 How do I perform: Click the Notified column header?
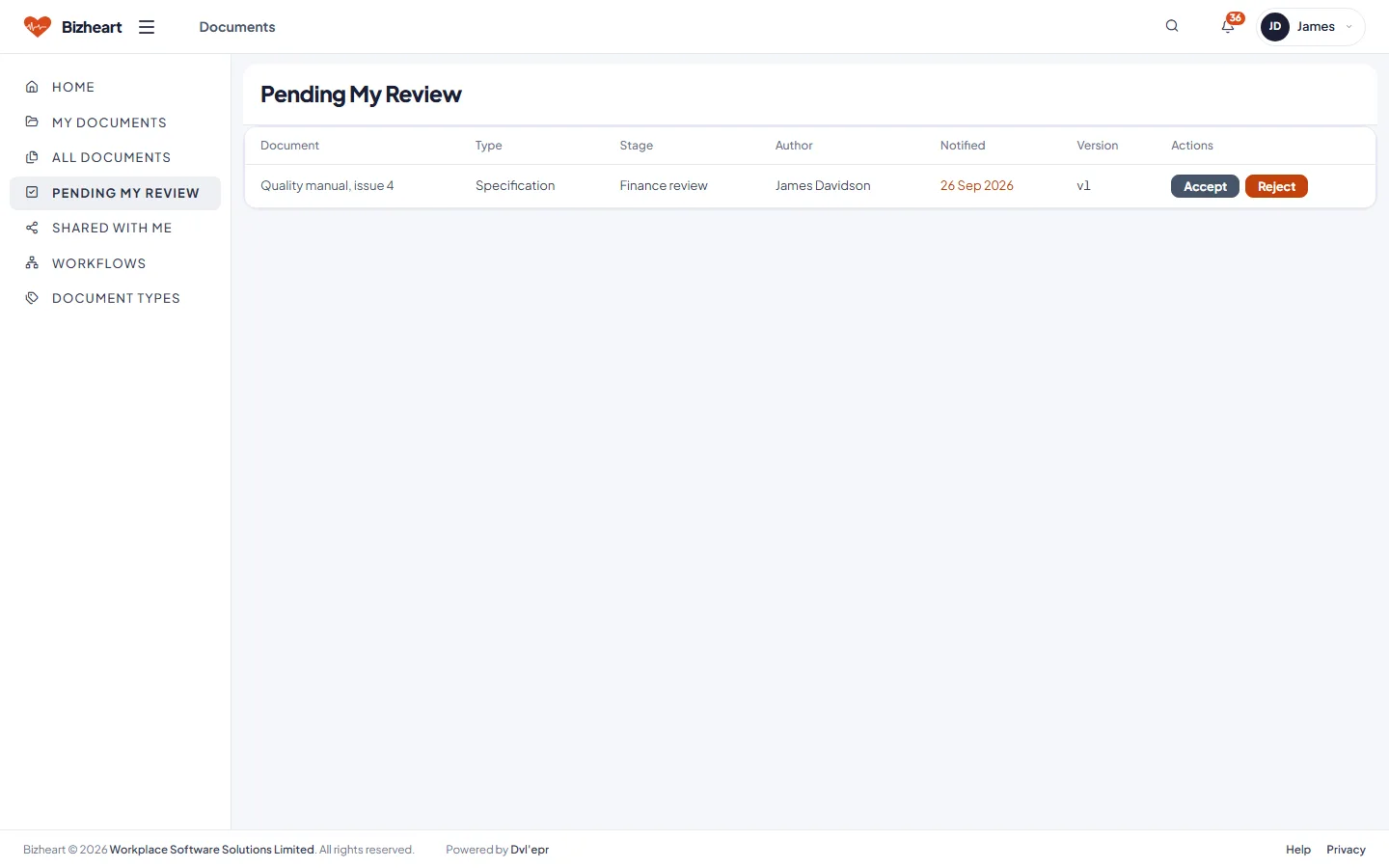click(963, 146)
